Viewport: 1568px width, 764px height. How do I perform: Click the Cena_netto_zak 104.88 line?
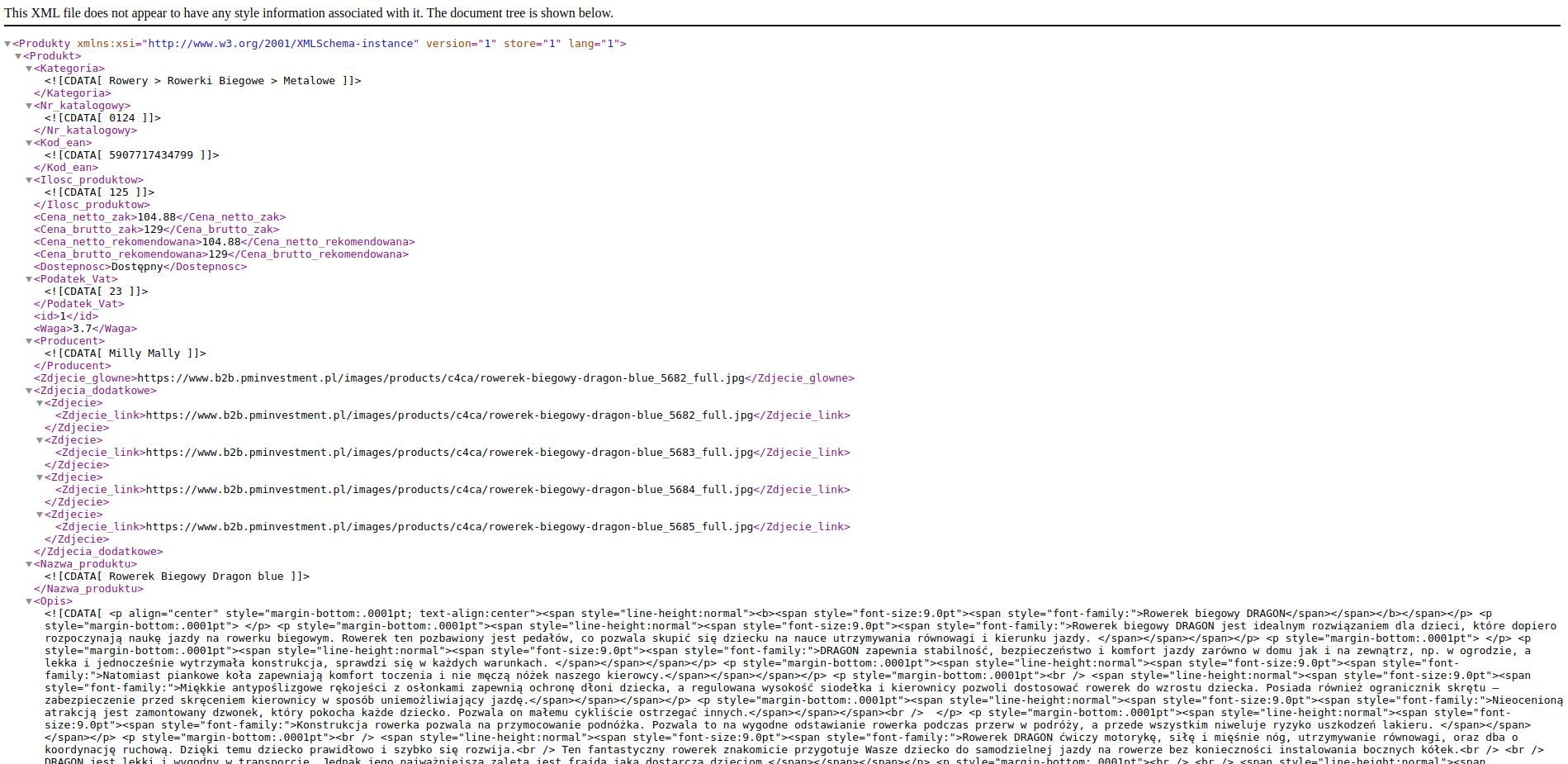click(160, 217)
